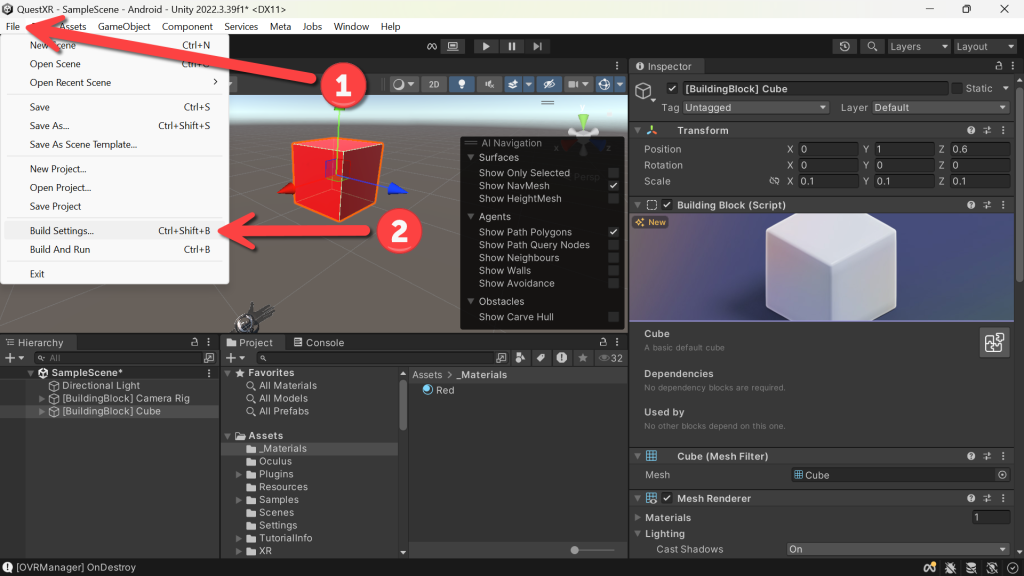Screen dimensions: 1024x576
Task: Click Search by Label tag icon
Action: point(541,358)
